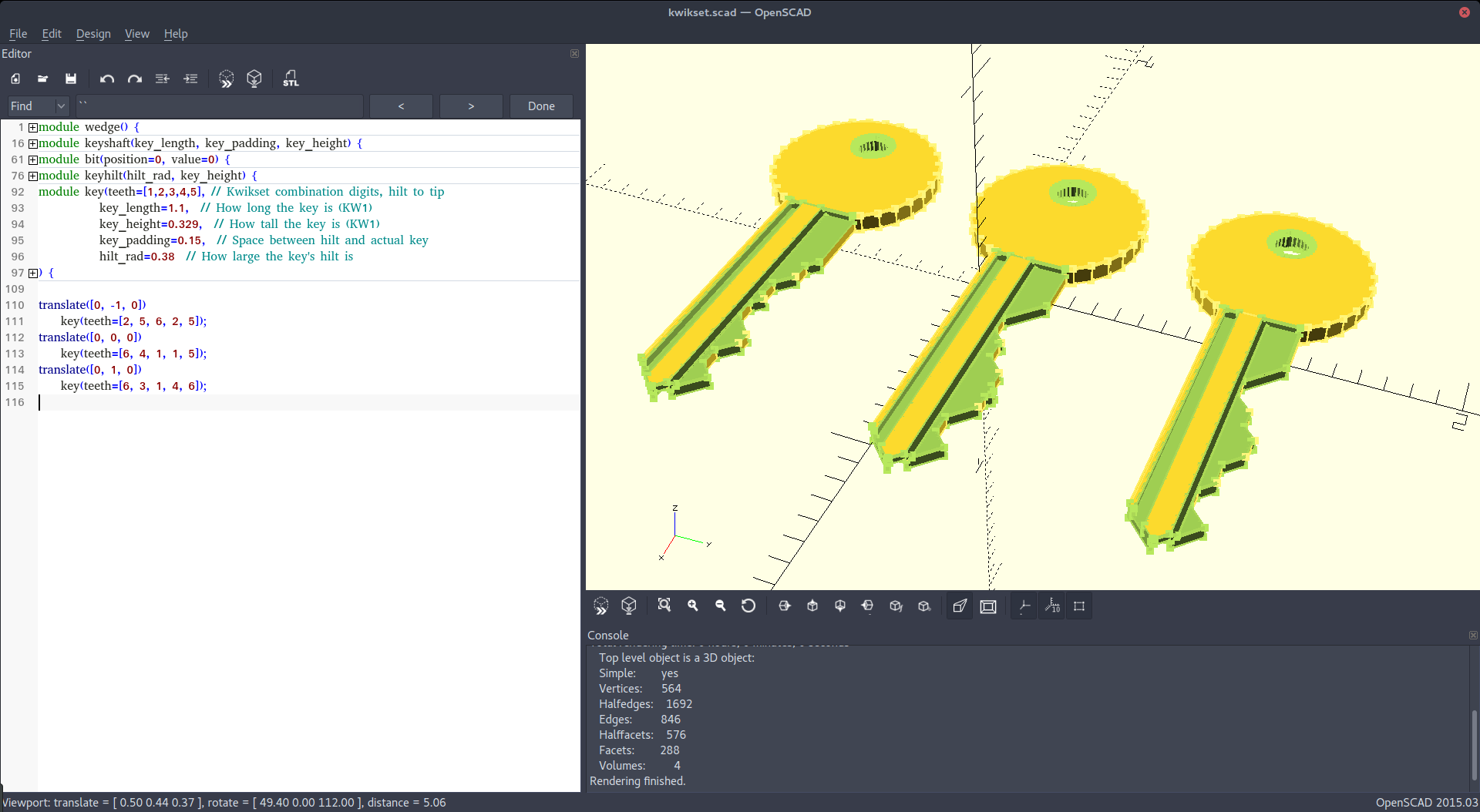Click the line 'key(teeth=[6, 3, 1, 4, 6]);'
The image size is (1480, 812).
pyautogui.click(x=133, y=386)
